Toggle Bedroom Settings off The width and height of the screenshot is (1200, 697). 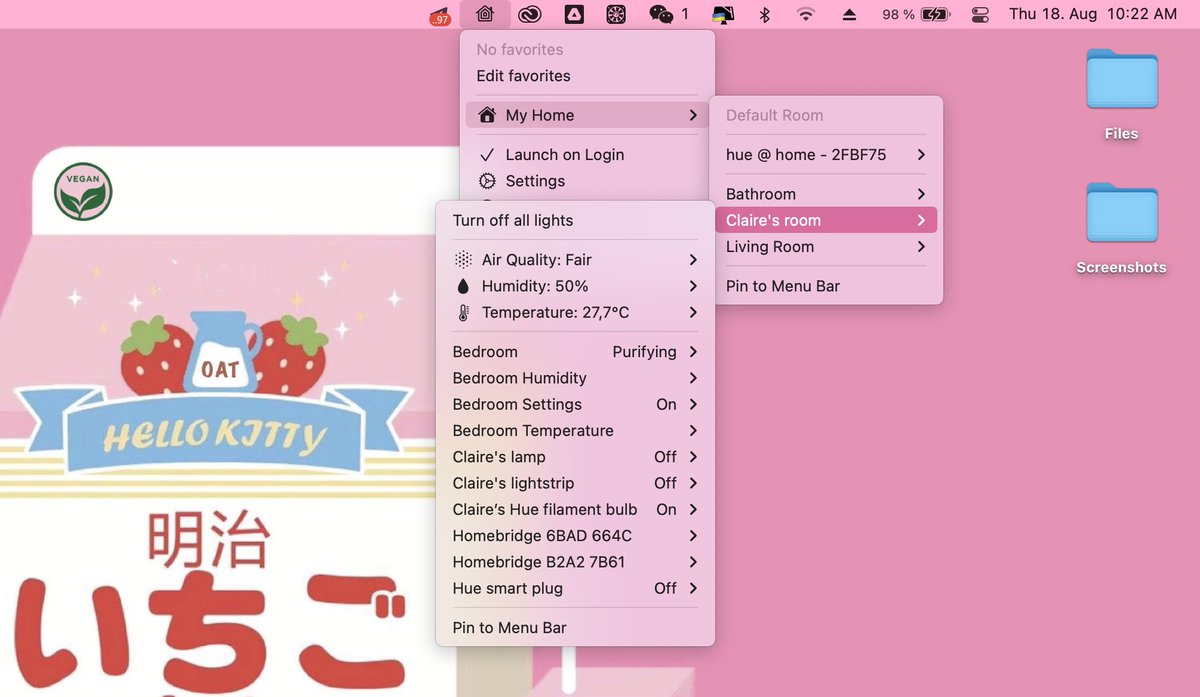pos(666,404)
